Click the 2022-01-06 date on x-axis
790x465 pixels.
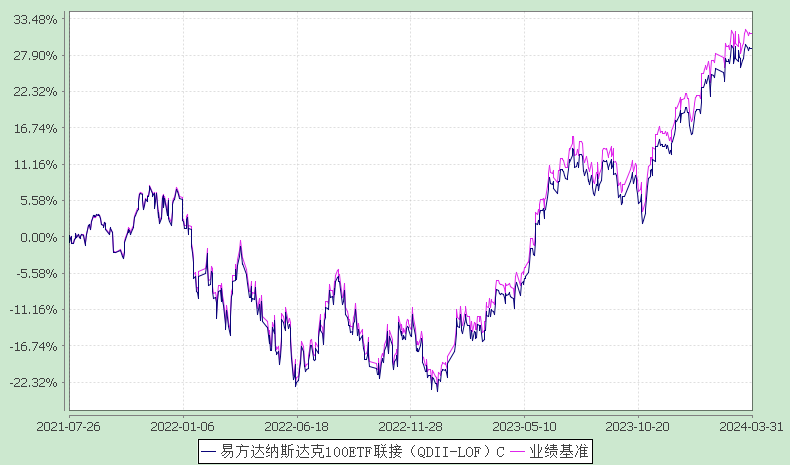coord(183,425)
